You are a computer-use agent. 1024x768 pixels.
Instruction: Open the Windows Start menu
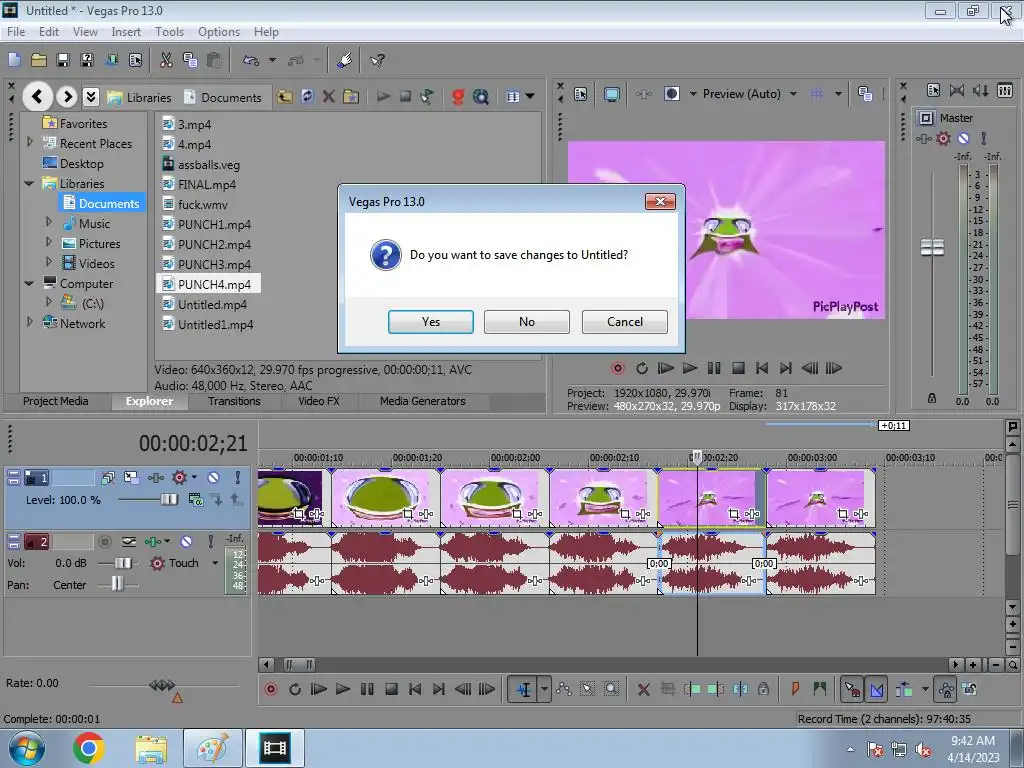26,748
